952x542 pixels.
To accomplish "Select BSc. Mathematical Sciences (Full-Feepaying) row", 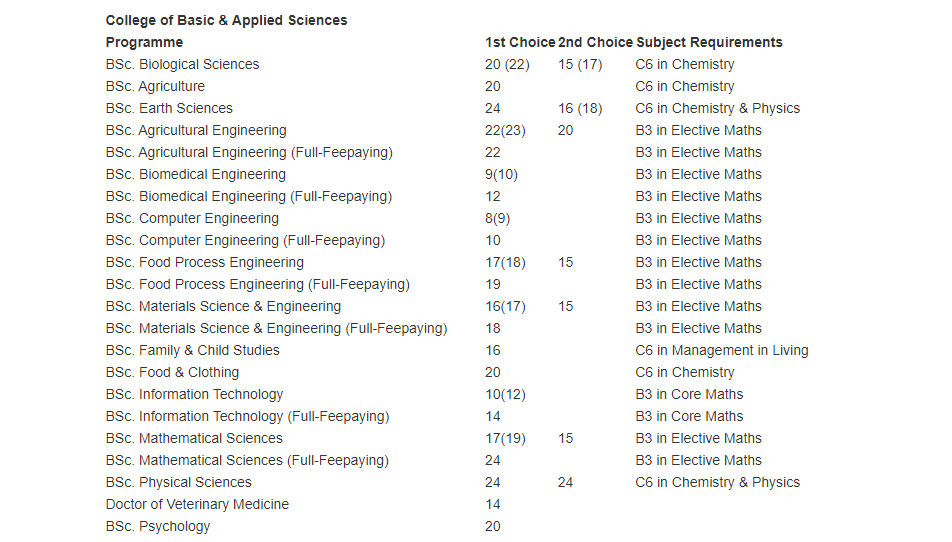I will [x=247, y=460].
